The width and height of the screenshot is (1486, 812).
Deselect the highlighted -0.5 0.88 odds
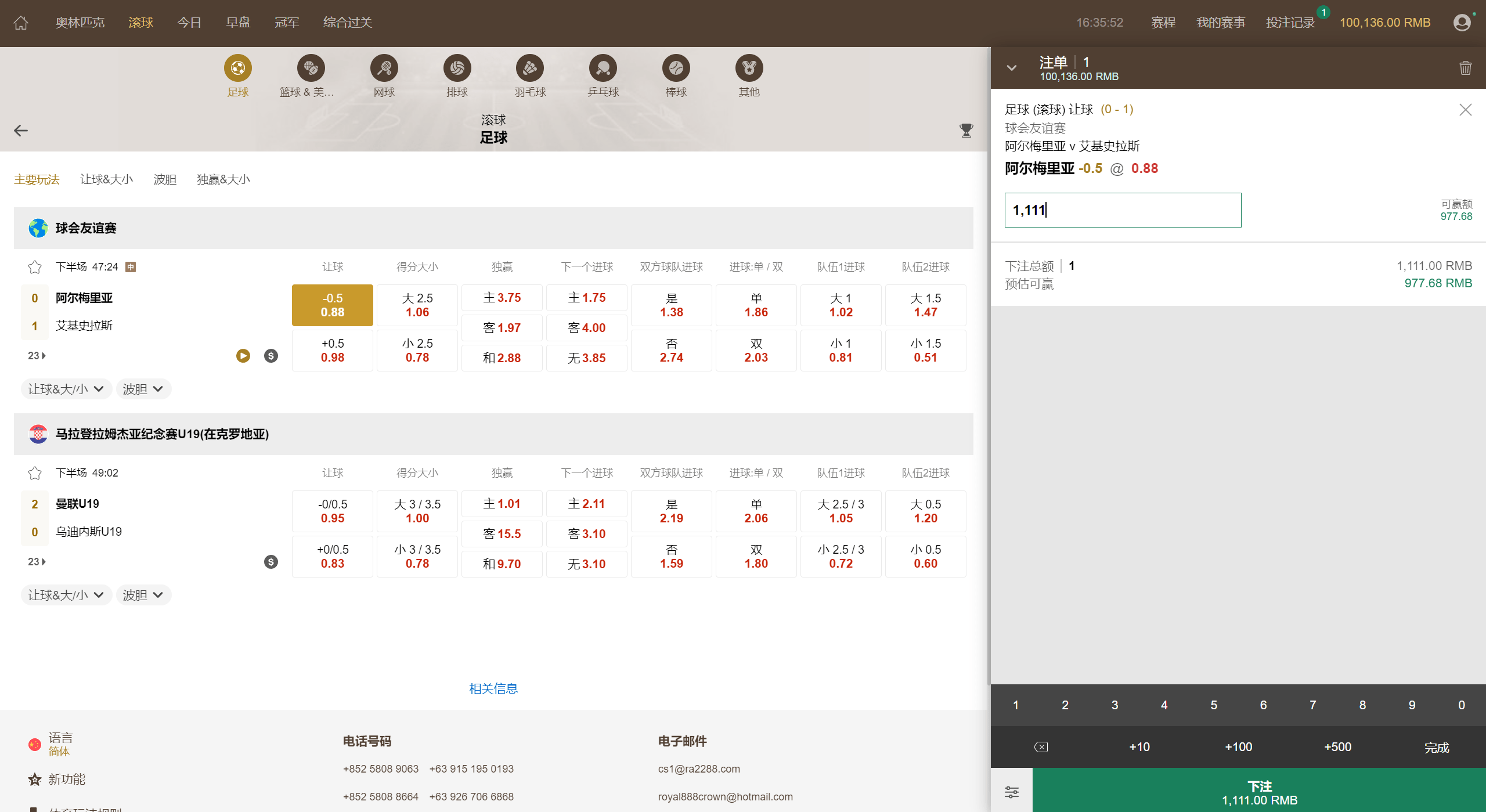tap(332, 305)
